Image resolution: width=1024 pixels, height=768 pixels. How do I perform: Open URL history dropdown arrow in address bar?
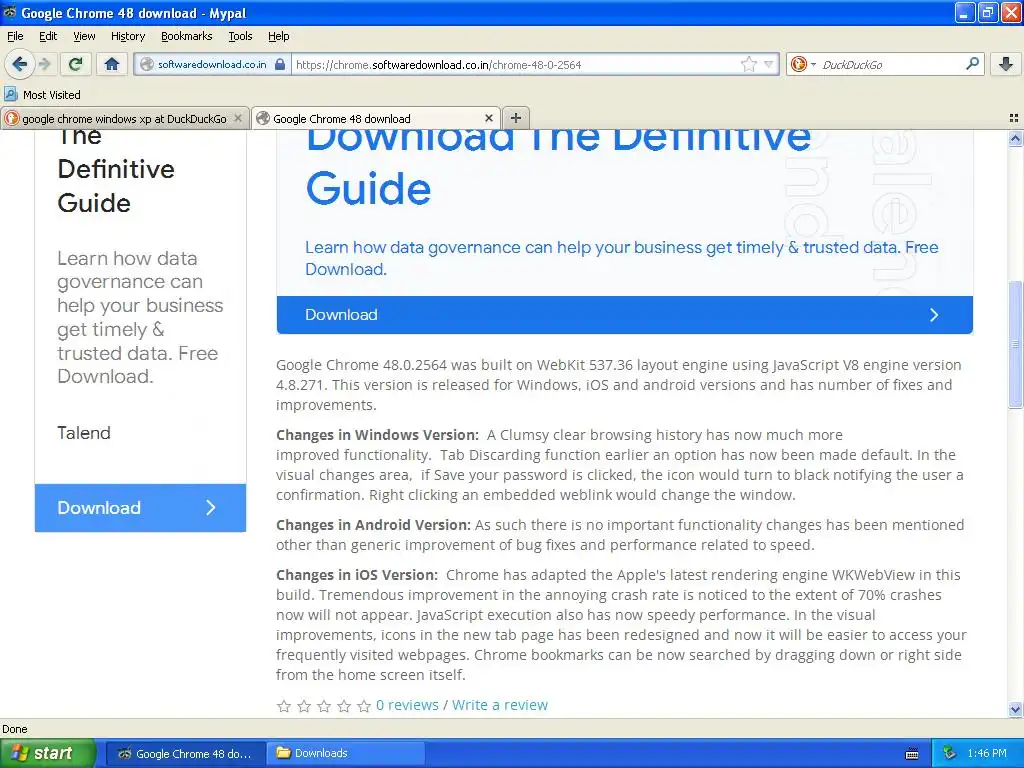tap(769, 64)
